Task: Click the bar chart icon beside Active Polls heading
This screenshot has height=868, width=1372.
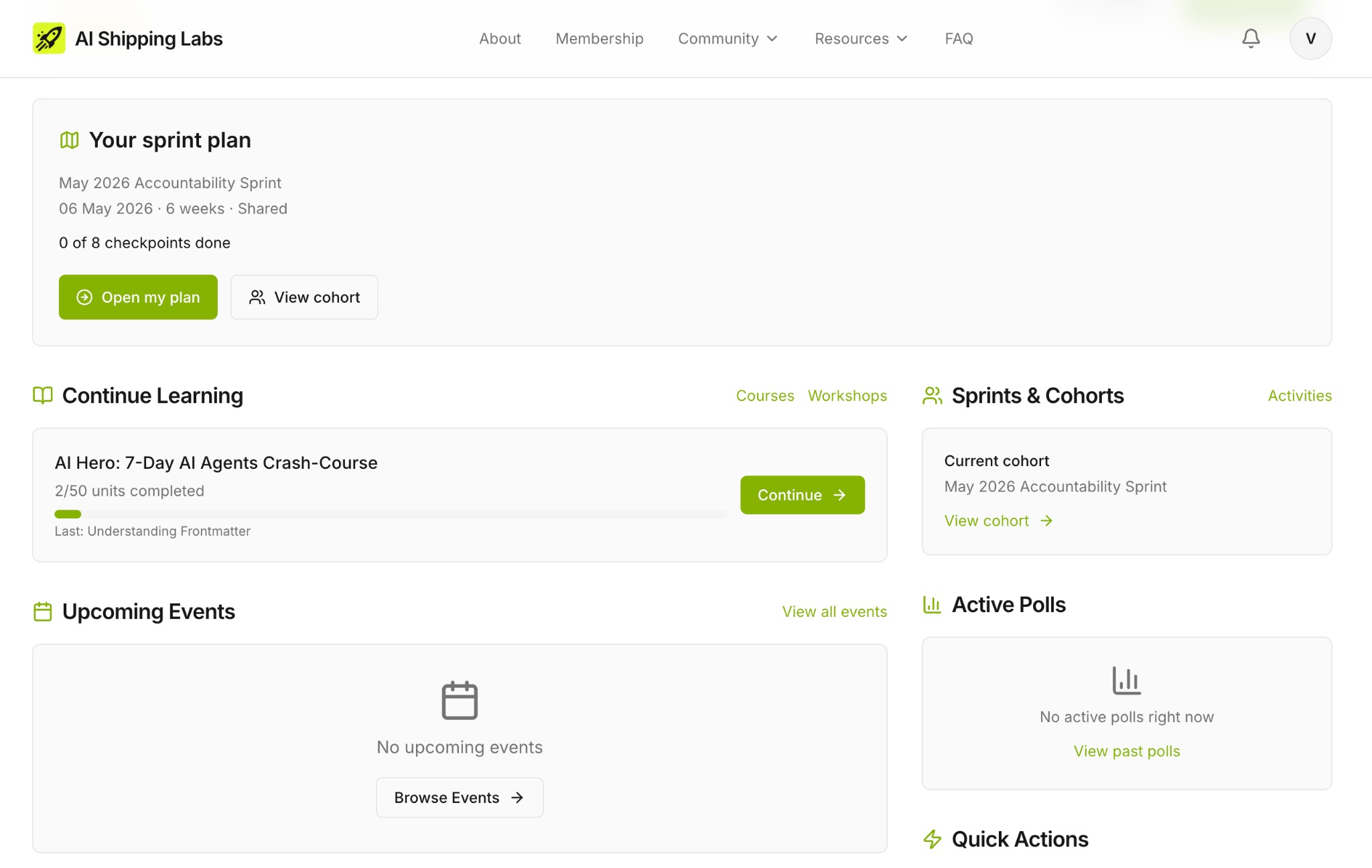Action: point(932,604)
